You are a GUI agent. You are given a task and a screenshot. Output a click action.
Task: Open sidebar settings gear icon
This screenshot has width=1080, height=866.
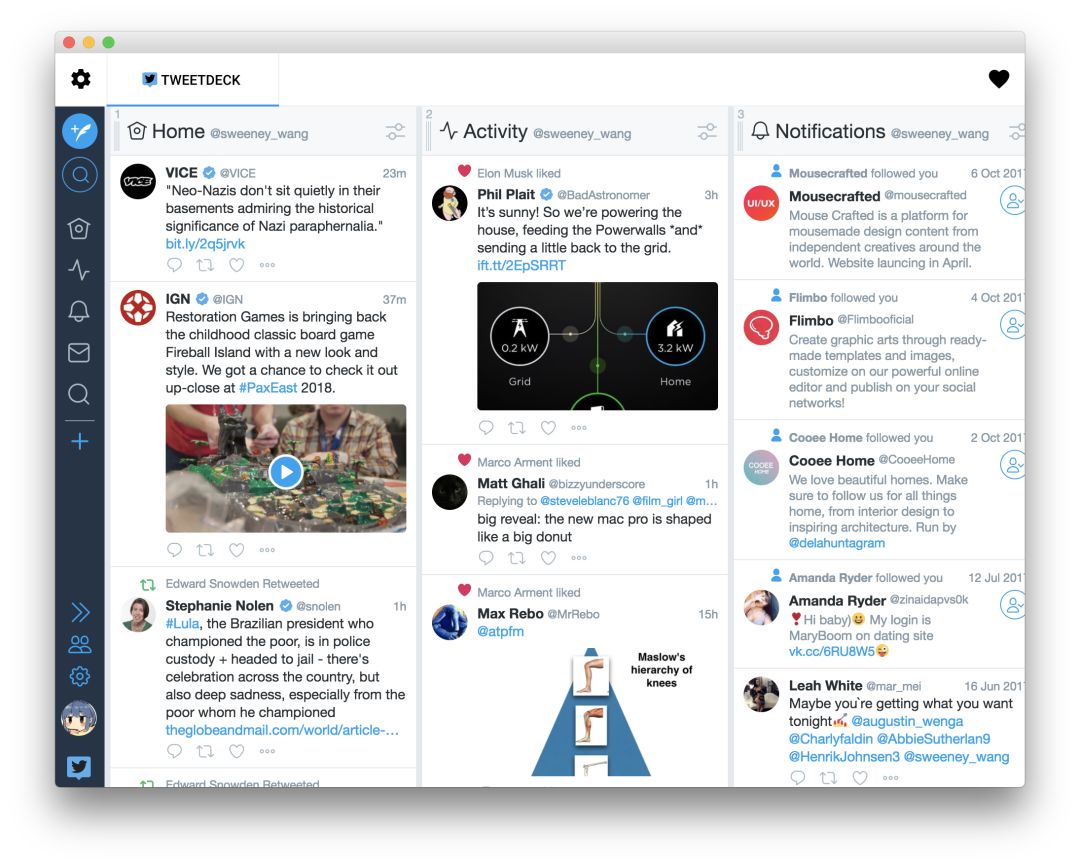pyautogui.click(x=80, y=676)
